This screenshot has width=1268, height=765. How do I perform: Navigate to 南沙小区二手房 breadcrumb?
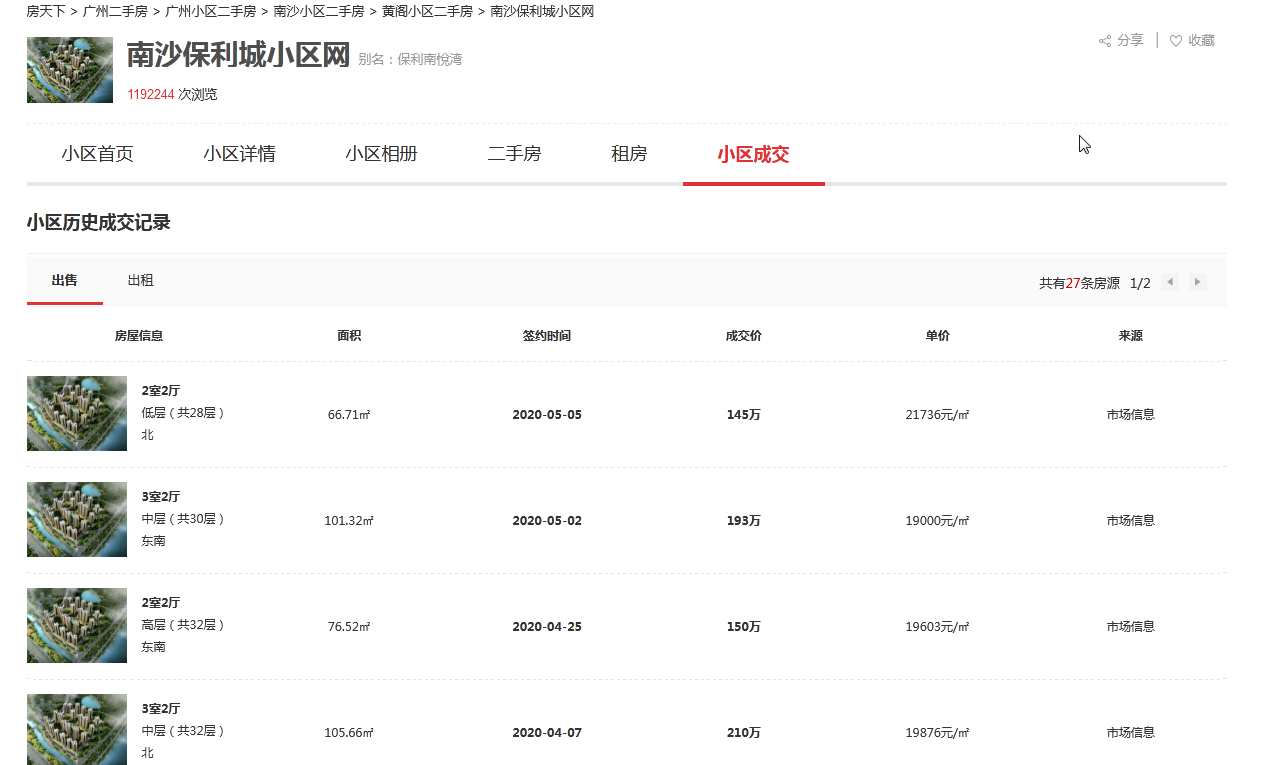(318, 12)
